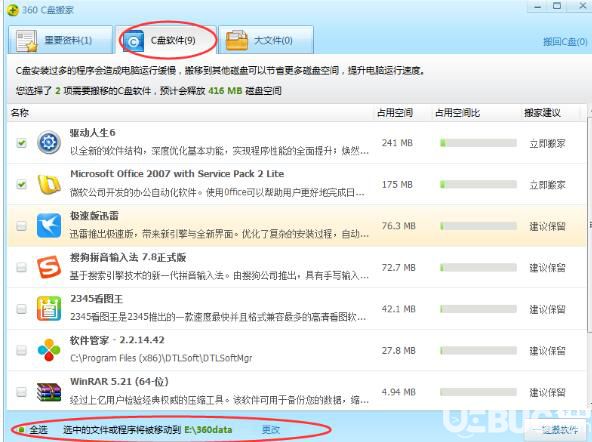Click the 一键搬软件 button
Image resolution: width=592 pixels, height=442 pixels.
click(x=556, y=430)
